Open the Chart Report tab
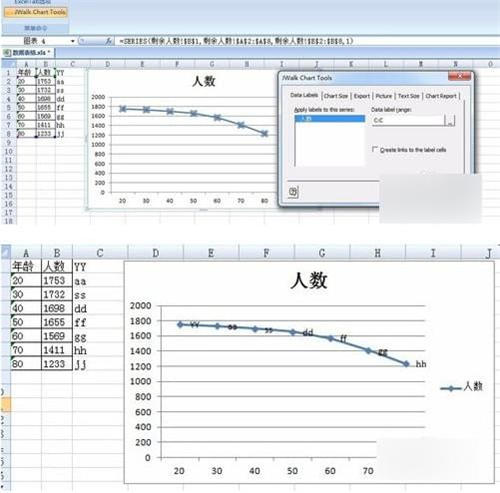The height and width of the screenshot is (493, 500). coord(441,96)
